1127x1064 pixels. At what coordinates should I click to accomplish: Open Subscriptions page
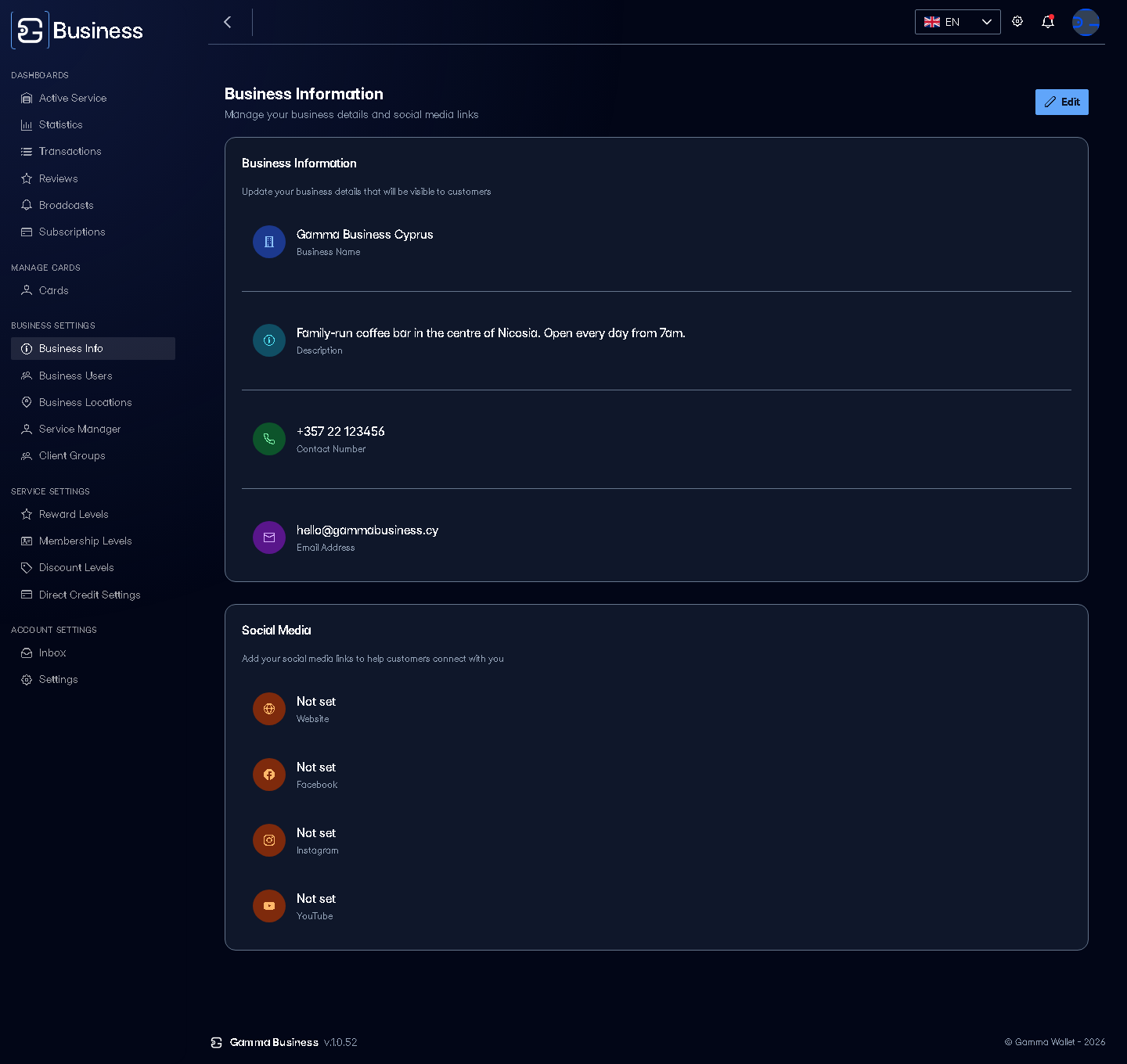point(93,232)
